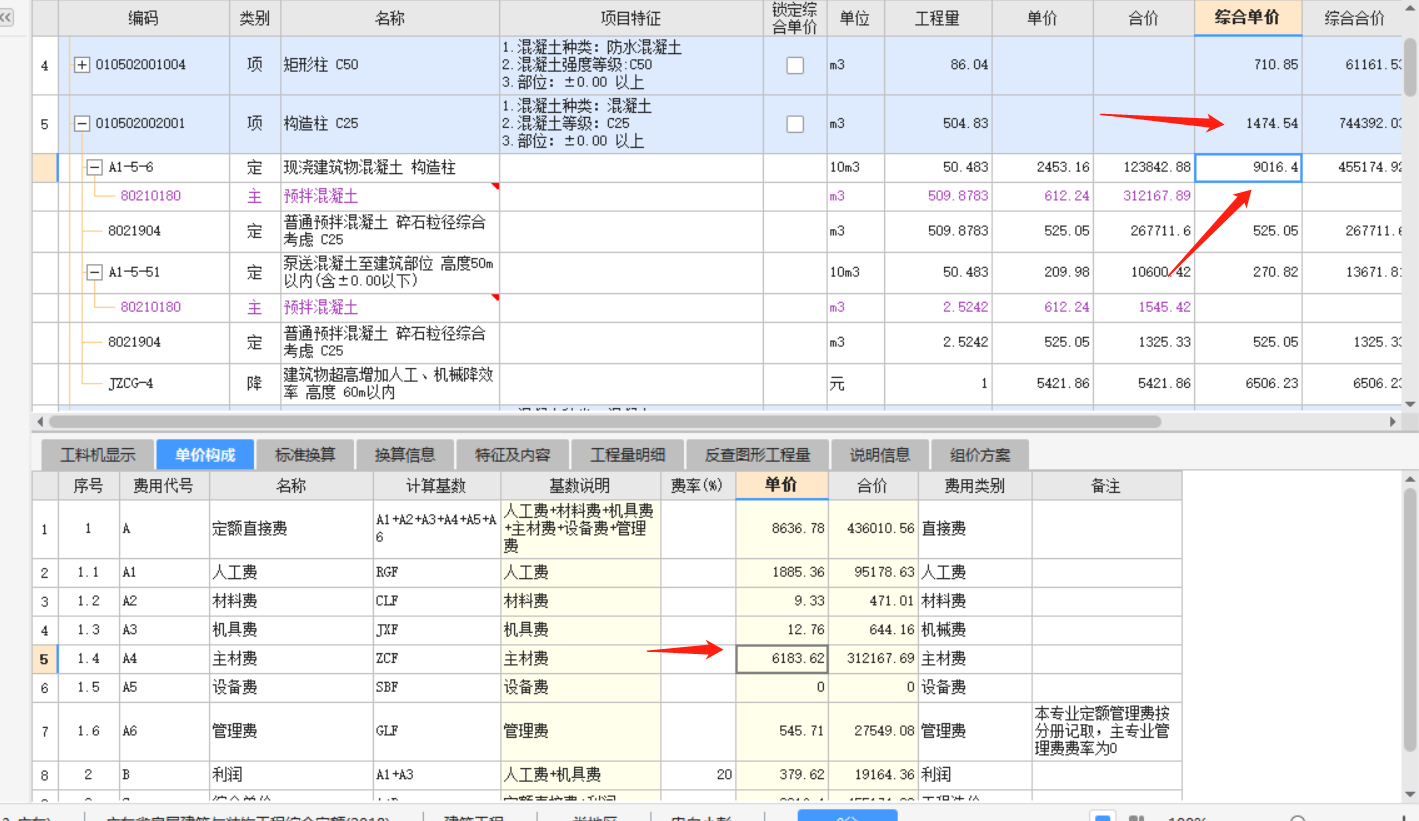Click the 综合单价 column header in upper table
The height and width of the screenshot is (821, 1419).
pyautogui.click(x=1249, y=18)
